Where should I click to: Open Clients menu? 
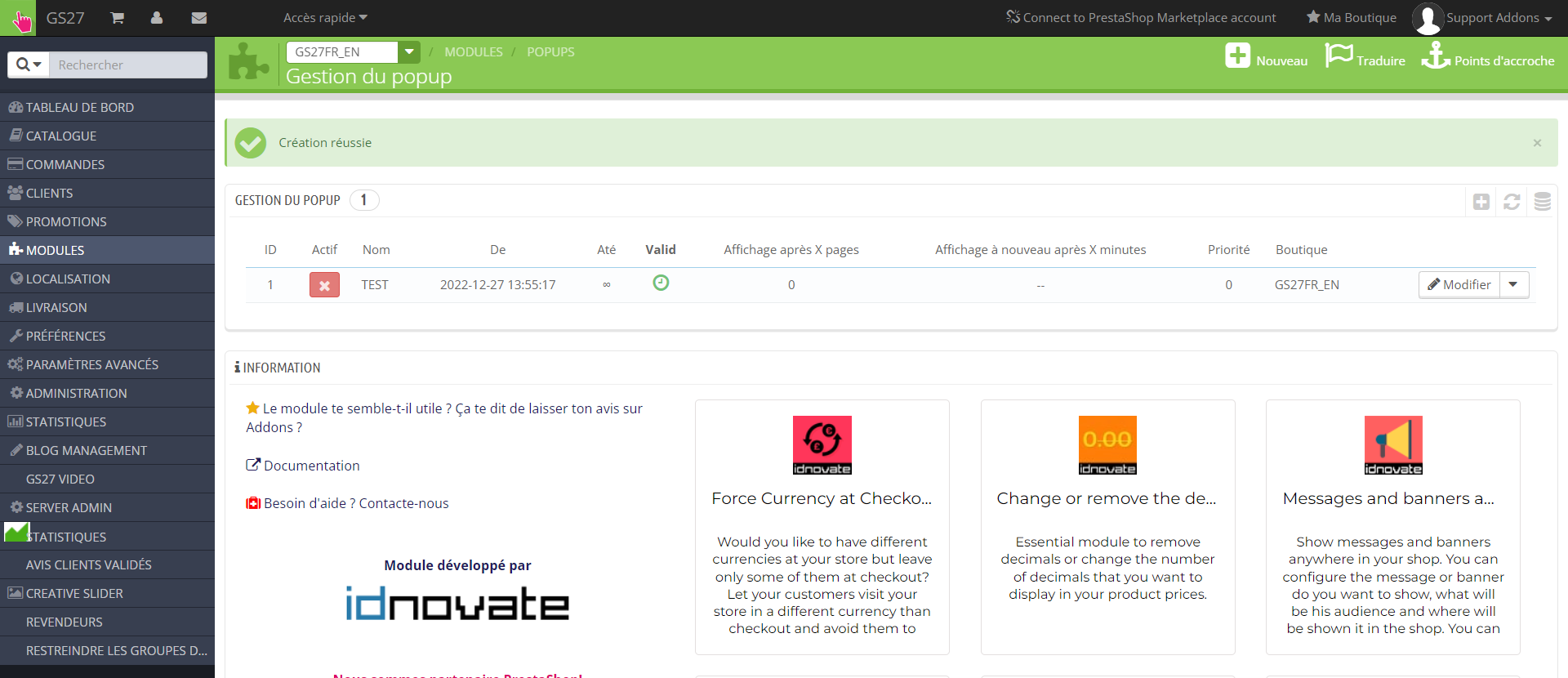(107, 193)
